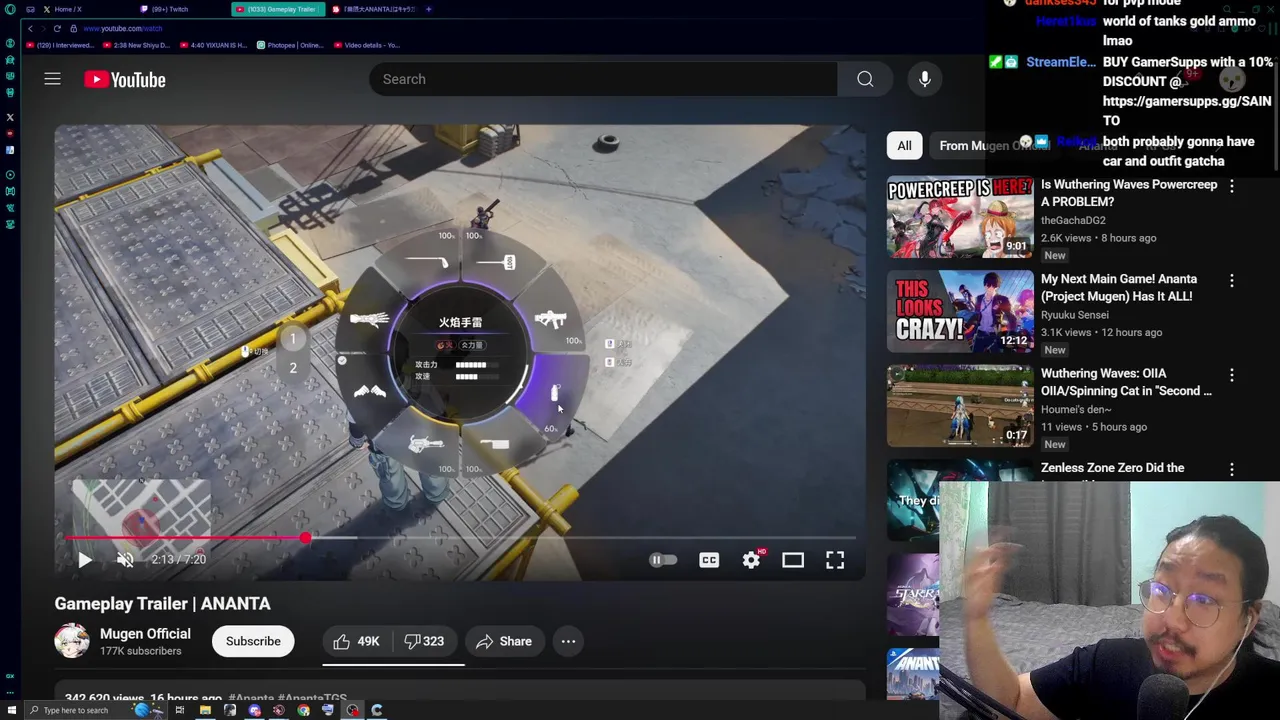Select the From Mugen Official chip

click(995, 146)
